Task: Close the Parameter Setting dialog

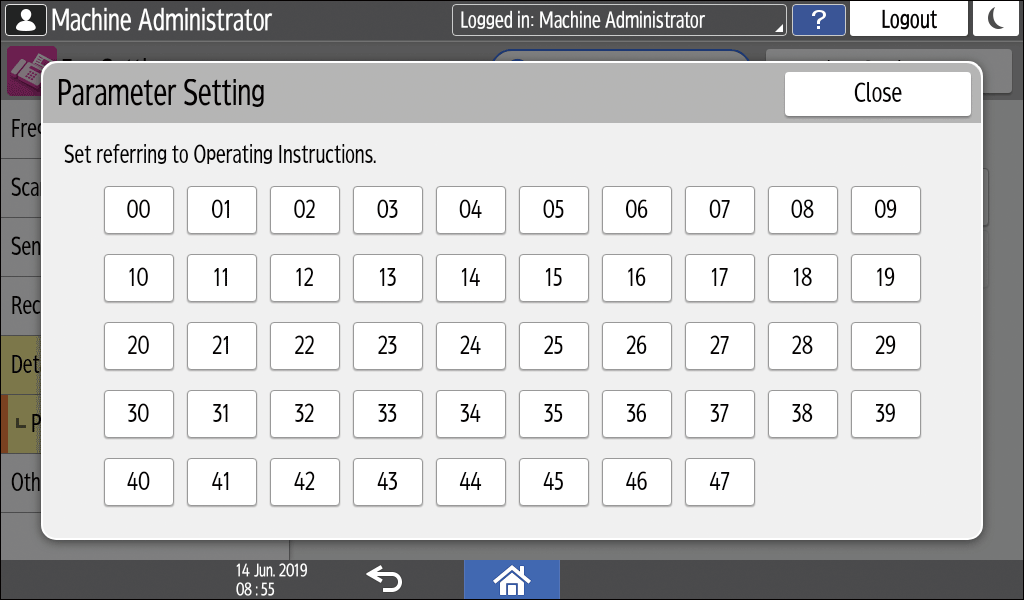Action: [877, 94]
